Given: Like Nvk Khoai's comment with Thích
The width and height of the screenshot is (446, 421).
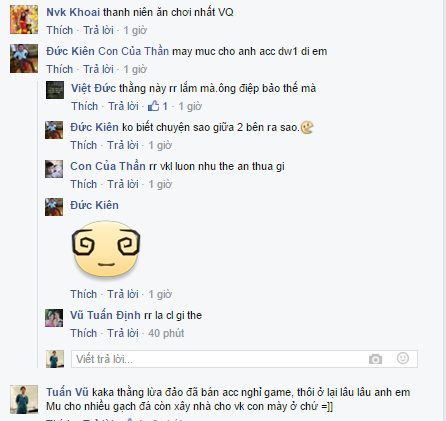Looking at the screenshot, I should coord(59,30).
